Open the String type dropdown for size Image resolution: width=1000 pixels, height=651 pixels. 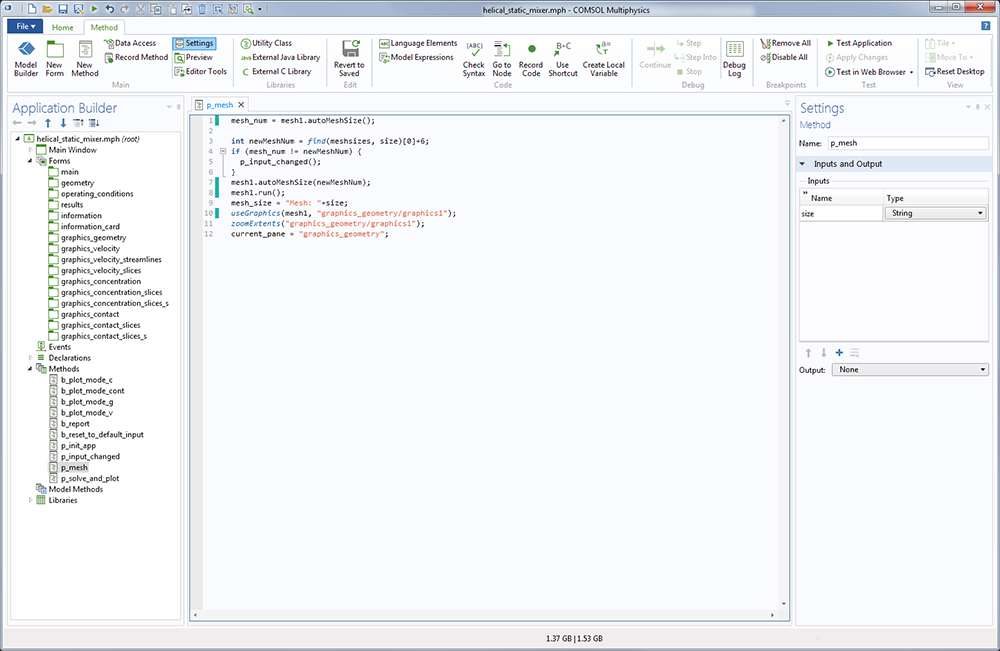click(x=935, y=213)
